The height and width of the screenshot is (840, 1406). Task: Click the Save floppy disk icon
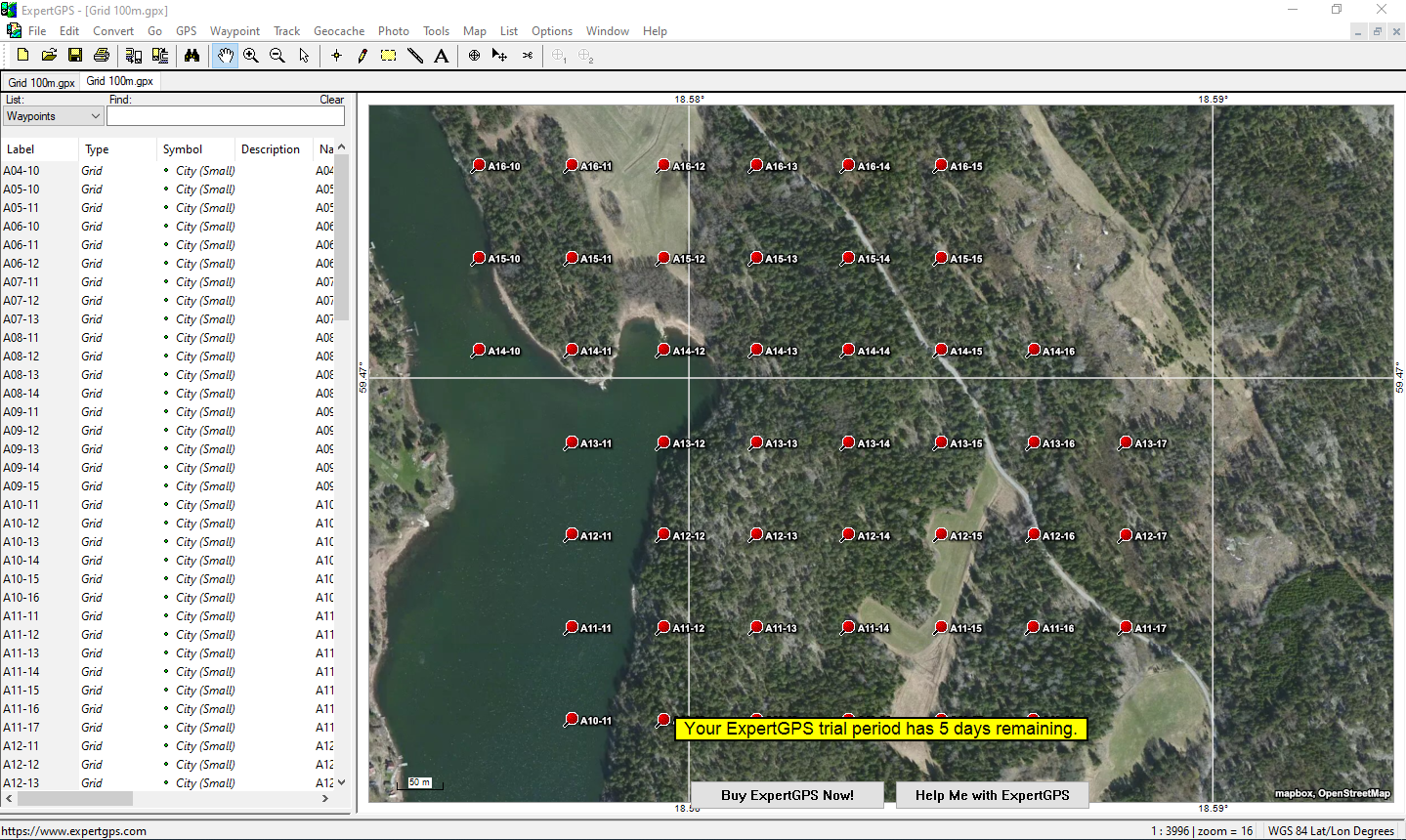(75, 56)
